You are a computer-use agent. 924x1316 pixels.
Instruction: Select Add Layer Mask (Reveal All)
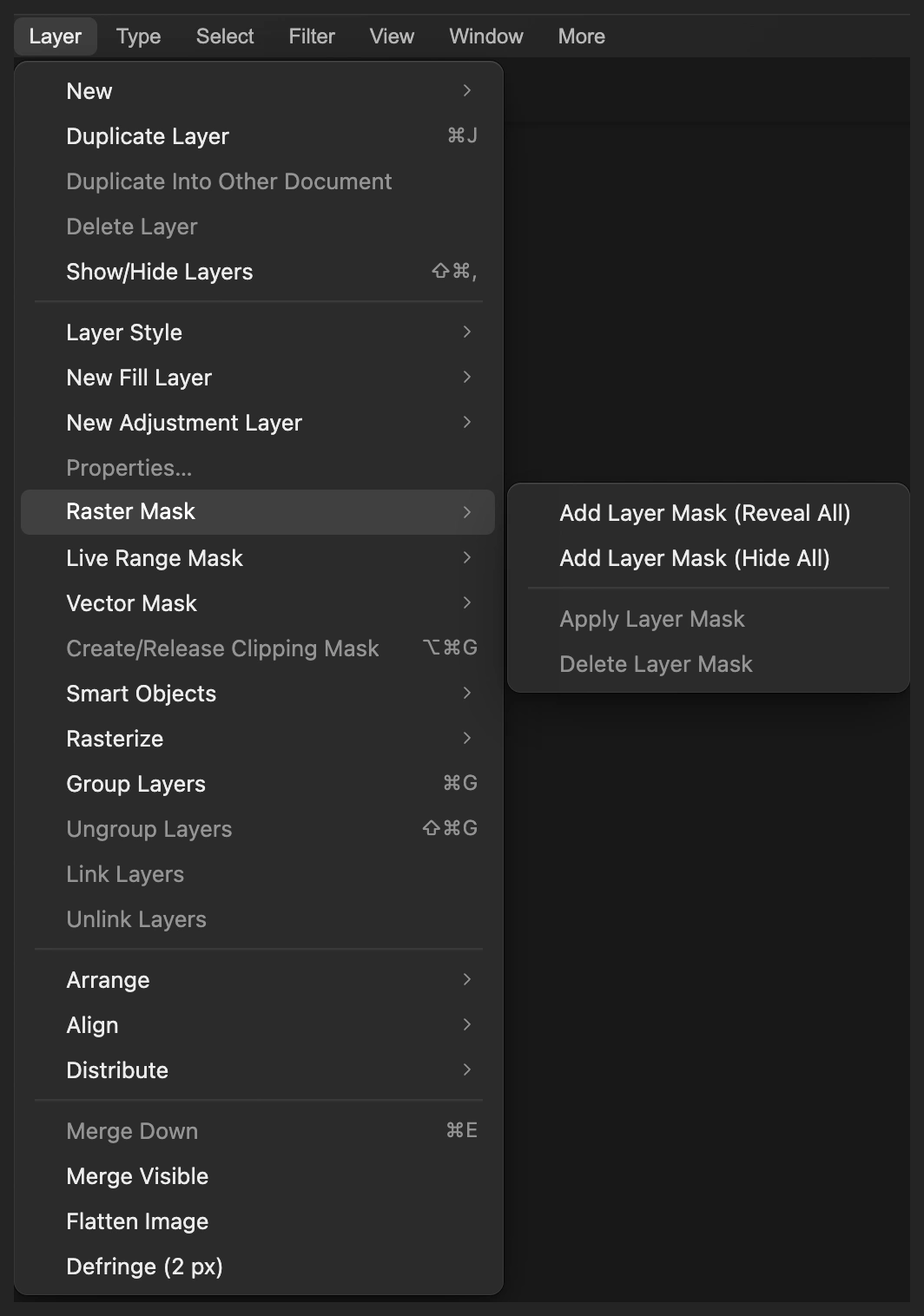point(709,513)
